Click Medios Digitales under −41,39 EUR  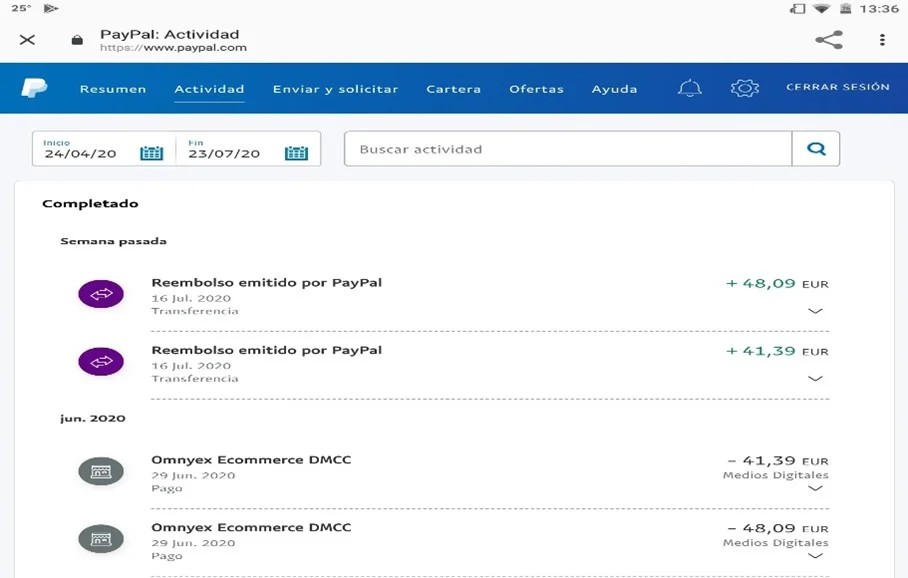coord(775,475)
